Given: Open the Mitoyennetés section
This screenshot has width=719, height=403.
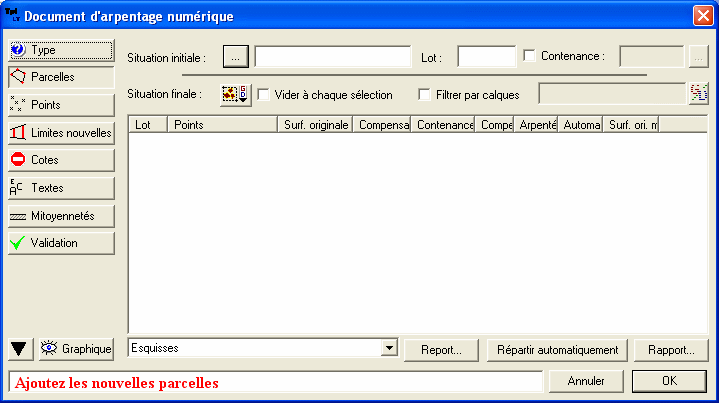Looking at the screenshot, I should (60, 215).
